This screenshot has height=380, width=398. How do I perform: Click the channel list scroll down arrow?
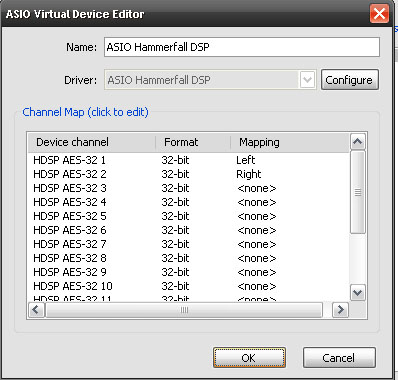click(x=358, y=293)
